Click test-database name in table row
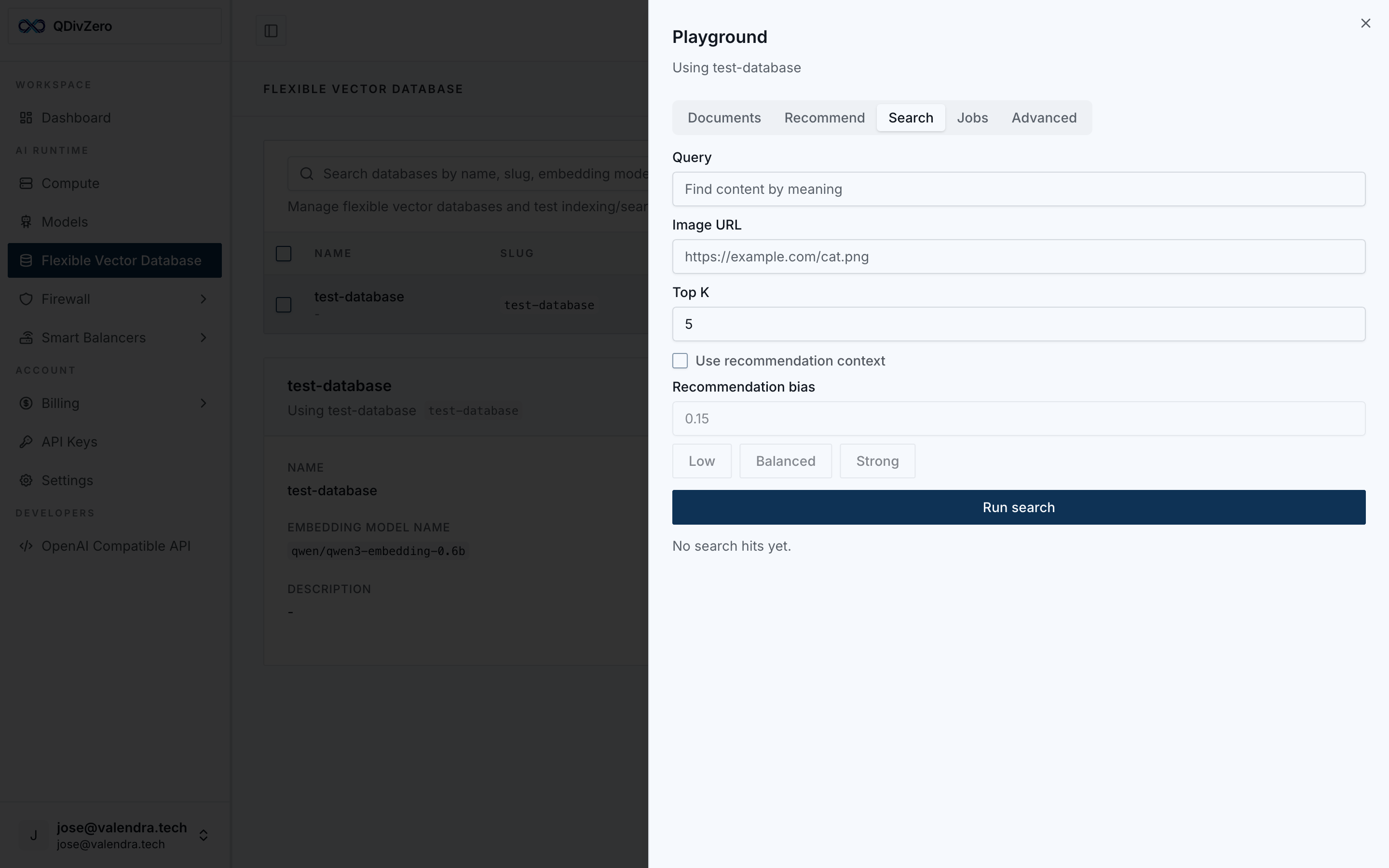This screenshot has height=868, width=1389. tap(359, 297)
